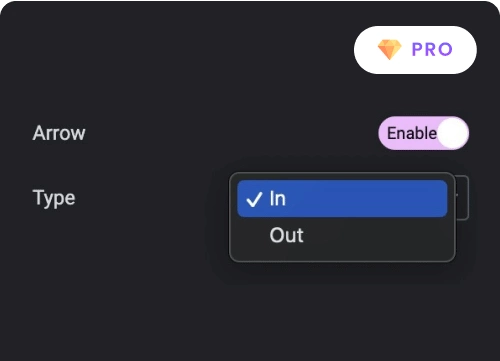Click the orange diamond icon
The height and width of the screenshot is (361, 500).
coord(389,50)
